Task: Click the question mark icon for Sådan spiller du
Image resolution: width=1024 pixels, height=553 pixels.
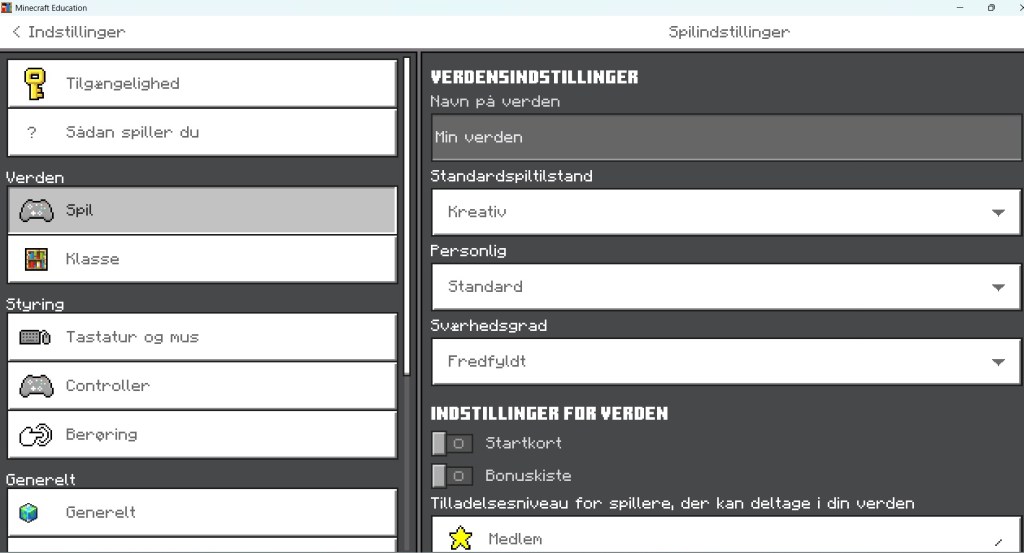Action: pyautogui.click(x=32, y=133)
